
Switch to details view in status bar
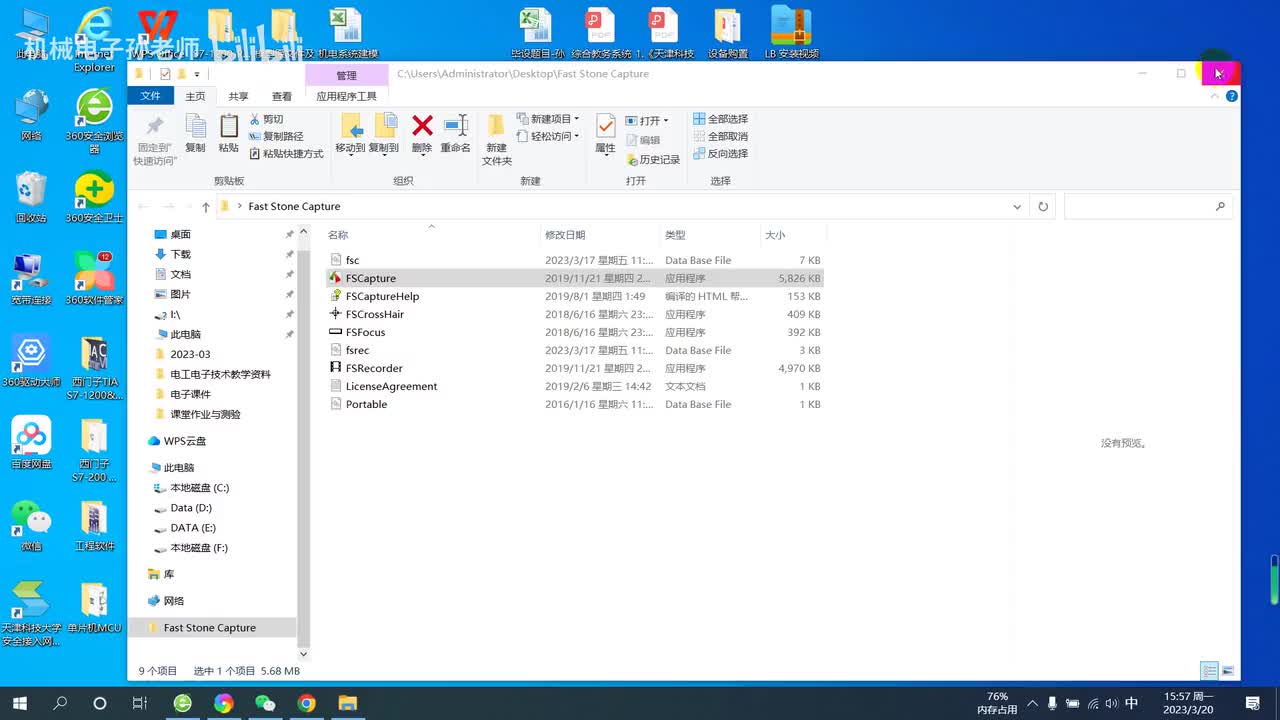click(1210, 671)
